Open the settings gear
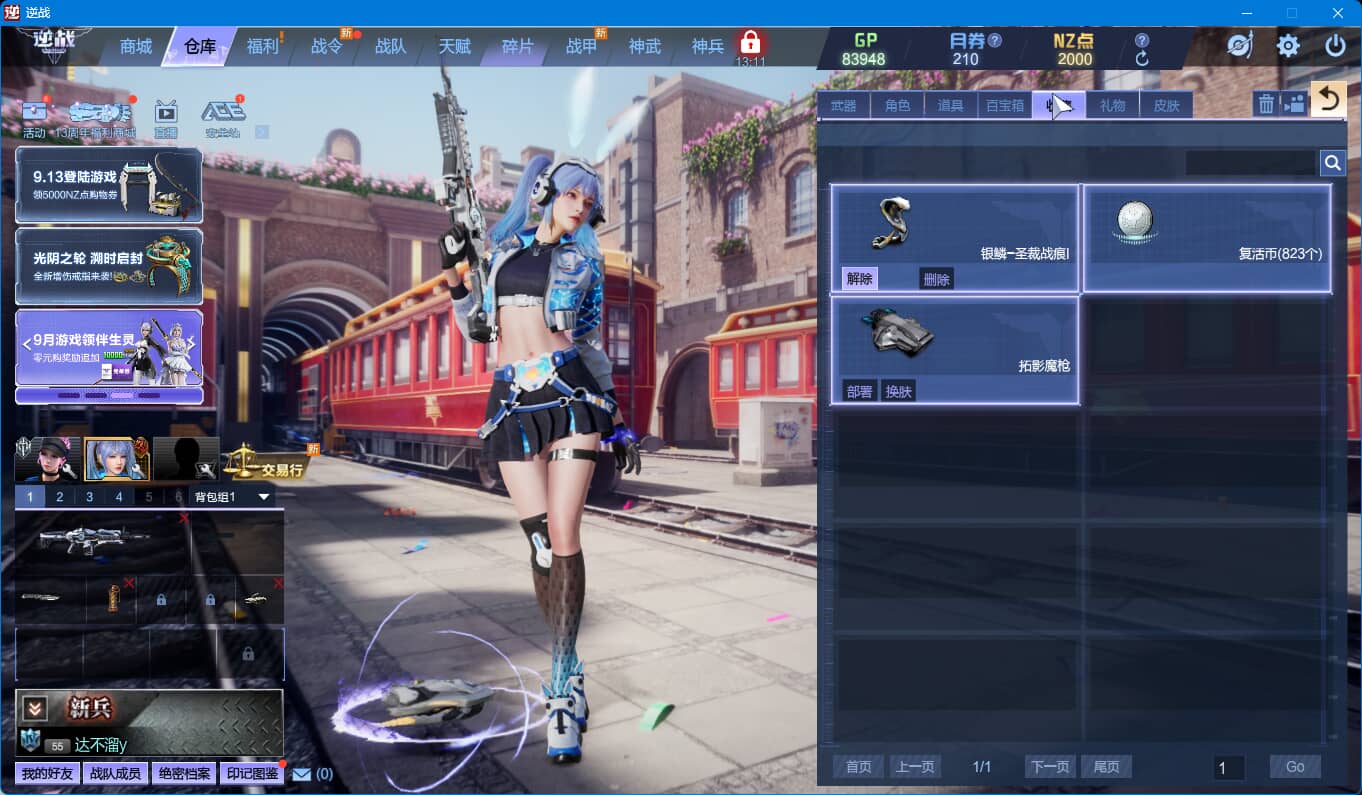The image size is (1362, 795). [x=1288, y=45]
